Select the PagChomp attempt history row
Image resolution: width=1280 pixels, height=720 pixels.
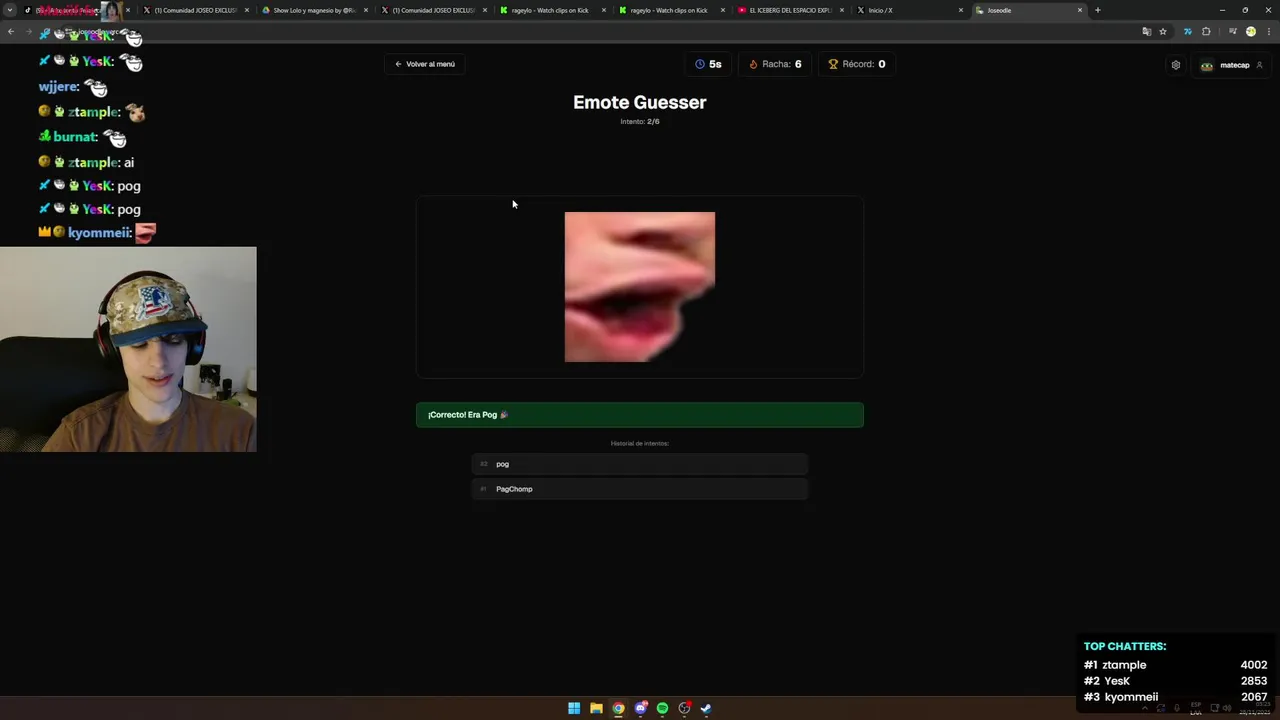640,489
